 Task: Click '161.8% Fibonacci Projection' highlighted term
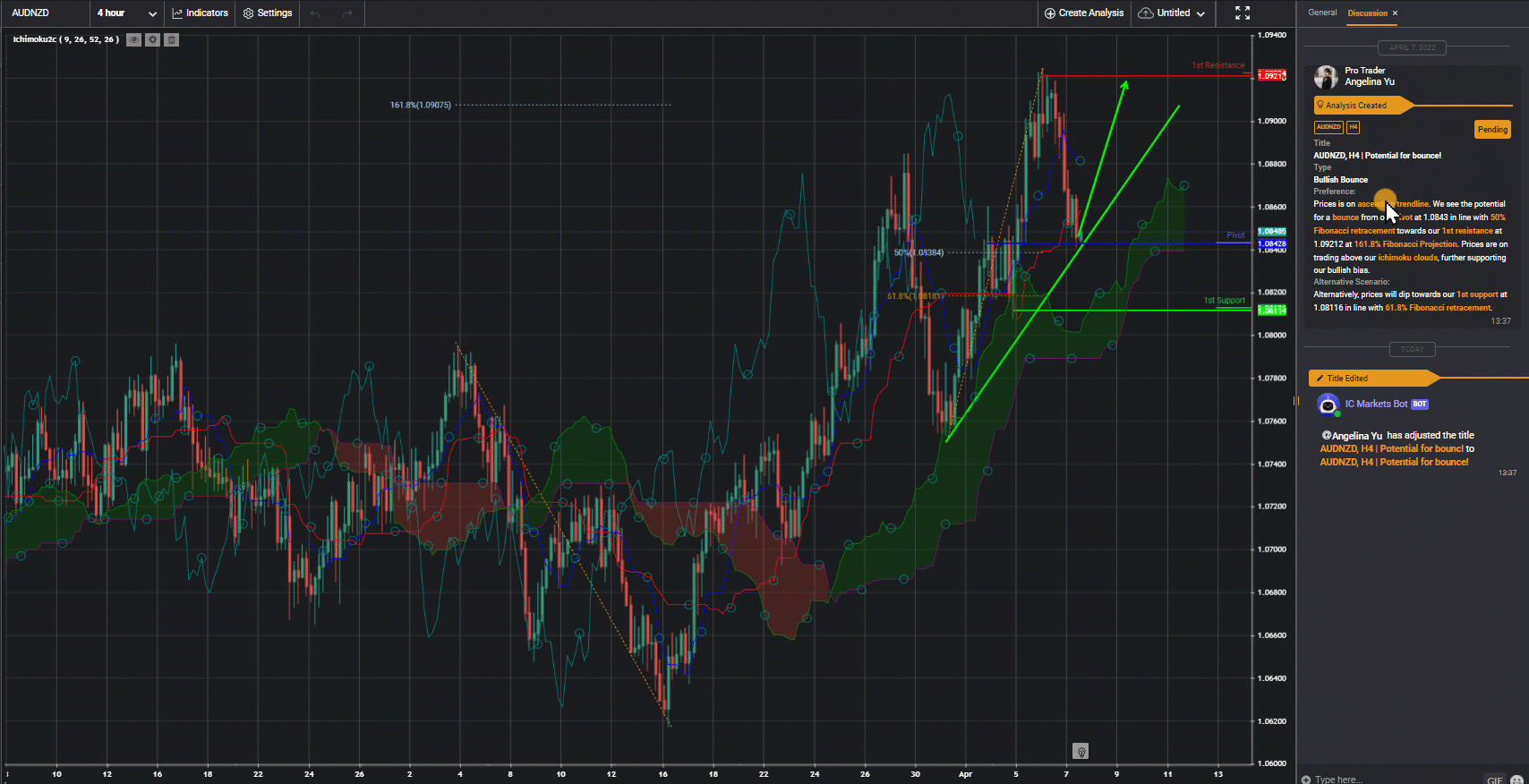(x=1405, y=244)
